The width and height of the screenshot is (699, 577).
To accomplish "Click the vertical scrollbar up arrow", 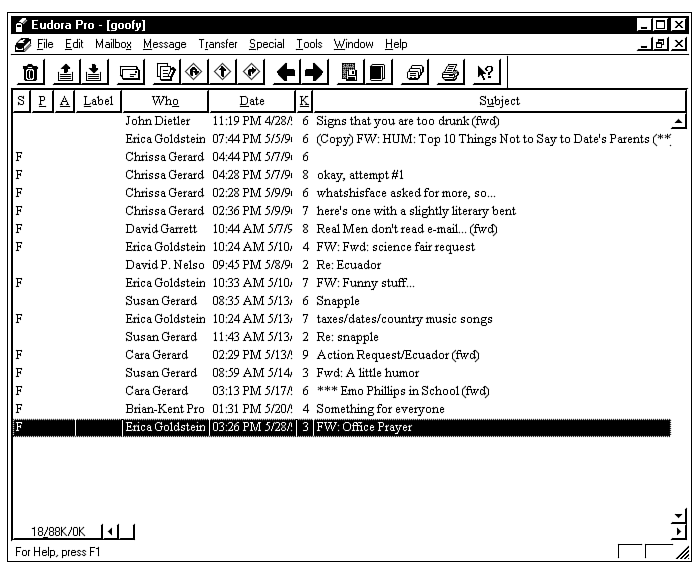I will coord(678,122).
